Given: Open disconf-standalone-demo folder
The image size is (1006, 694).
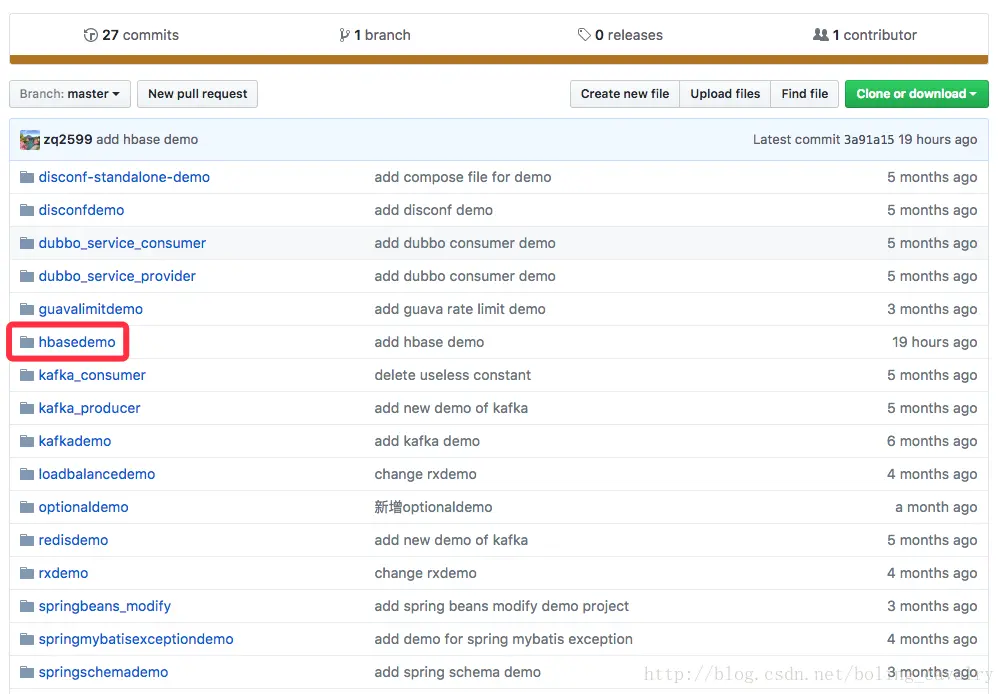Looking at the screenshot, I should point(124,177).
